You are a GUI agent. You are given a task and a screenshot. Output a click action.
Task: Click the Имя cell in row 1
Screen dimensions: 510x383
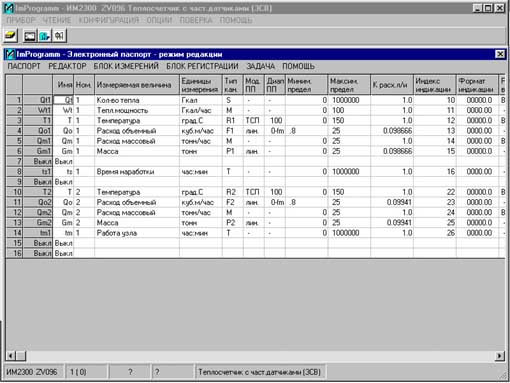(x=63, y=100)
